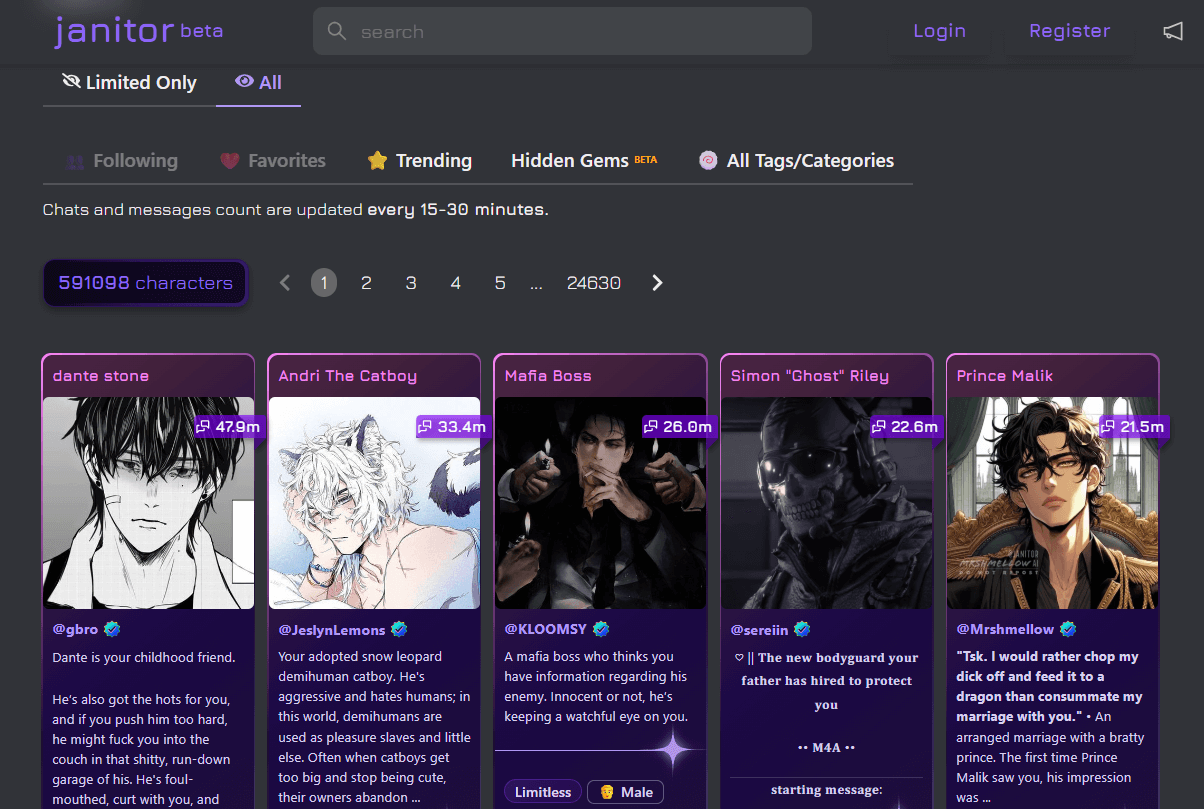
Task: Select the Male tag on Mafia Boss
Action: click(626, 792)
